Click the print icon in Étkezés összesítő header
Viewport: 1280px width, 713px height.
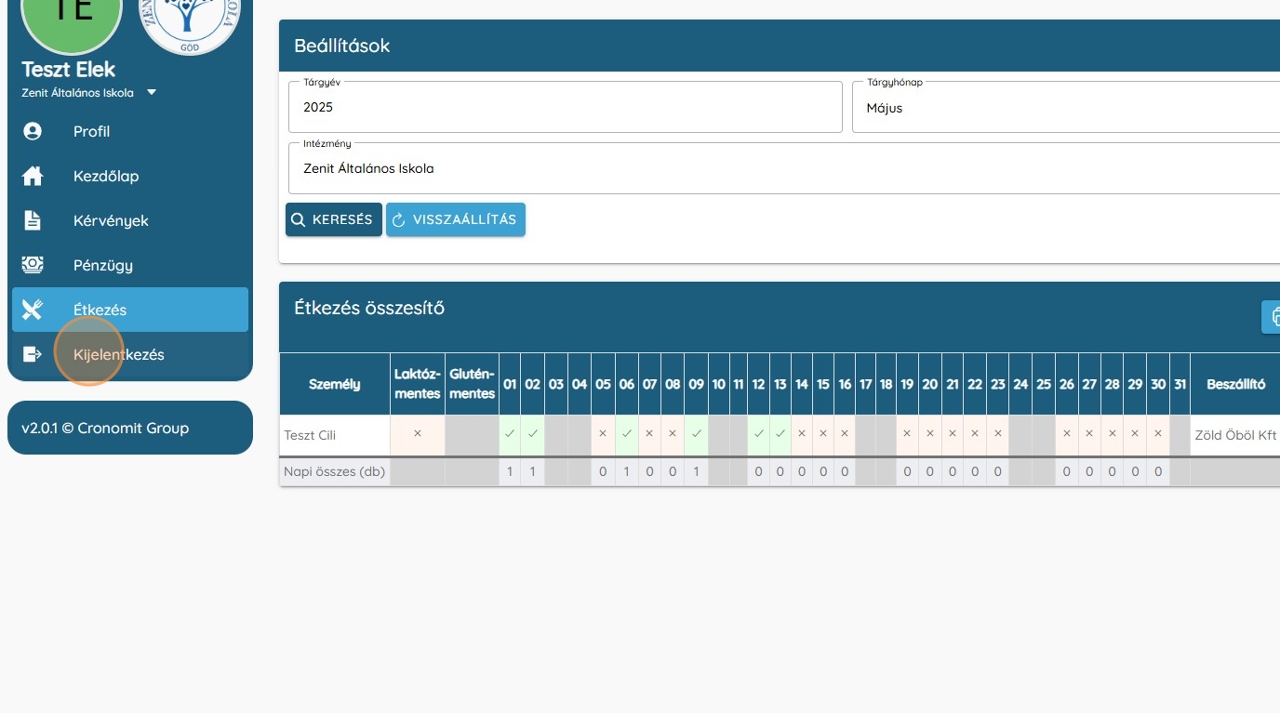[x=1273, y=317]
